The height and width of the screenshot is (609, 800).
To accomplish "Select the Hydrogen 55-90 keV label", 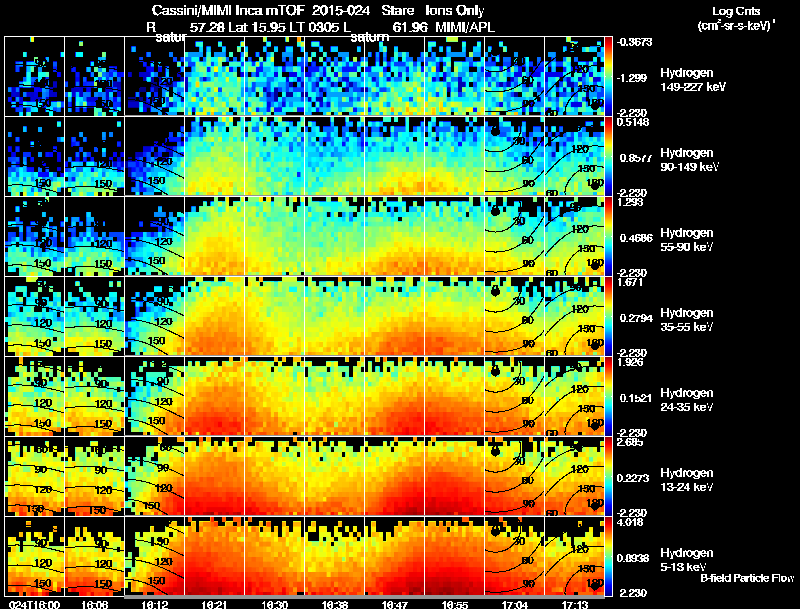I will [x=687, y=240].
